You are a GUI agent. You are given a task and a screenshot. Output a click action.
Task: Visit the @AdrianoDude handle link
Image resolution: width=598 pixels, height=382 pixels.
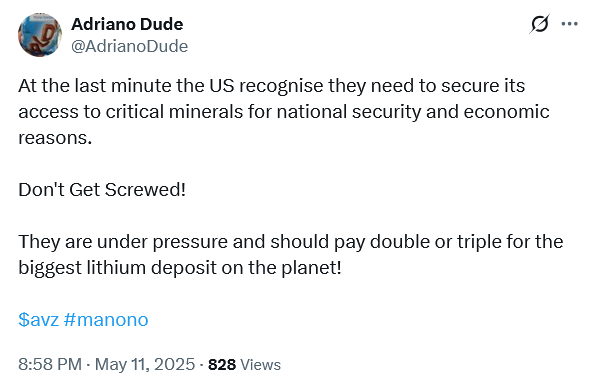pyautogui.click(x=130, y=47)
